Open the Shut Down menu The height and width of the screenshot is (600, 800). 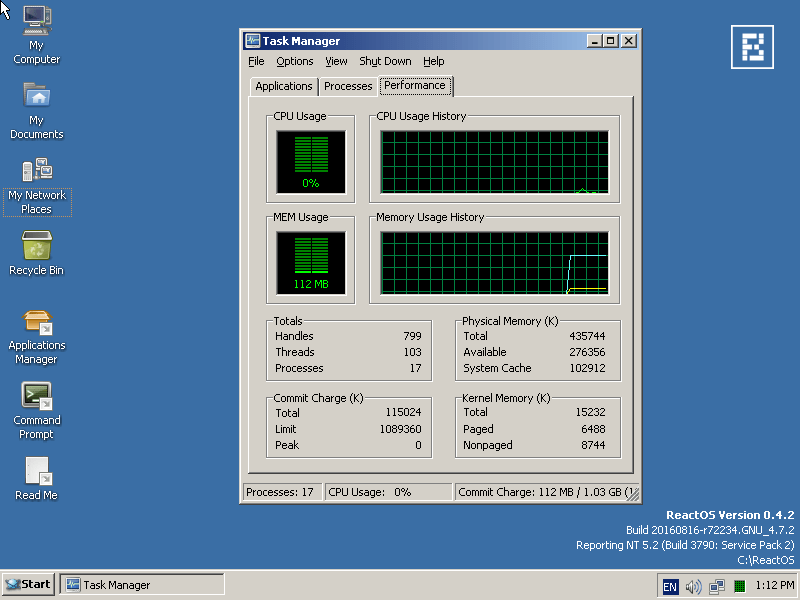pyautogui.click(x=385, y=61)
